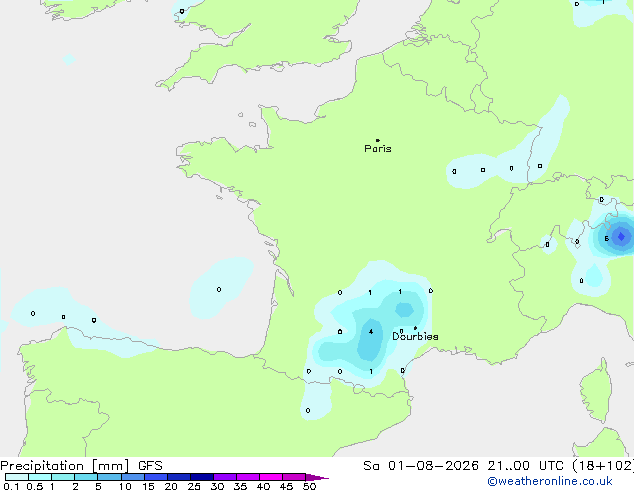Pick the 5 mm legend color swatch
Image resolution: width=634 pixels, height=490 pixels.
pos(109,477)
